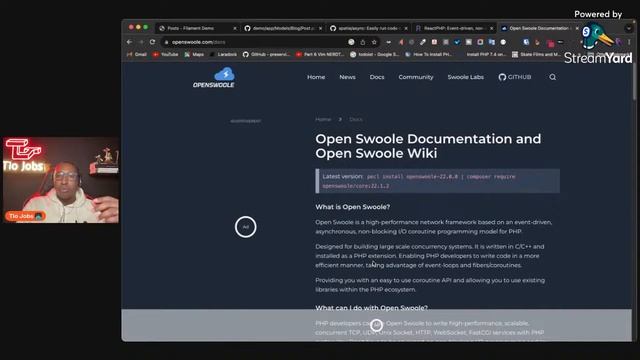The image size is (640, 360).
Task: Open the Swoole Labs nav item
Action: tap(465, 77)
